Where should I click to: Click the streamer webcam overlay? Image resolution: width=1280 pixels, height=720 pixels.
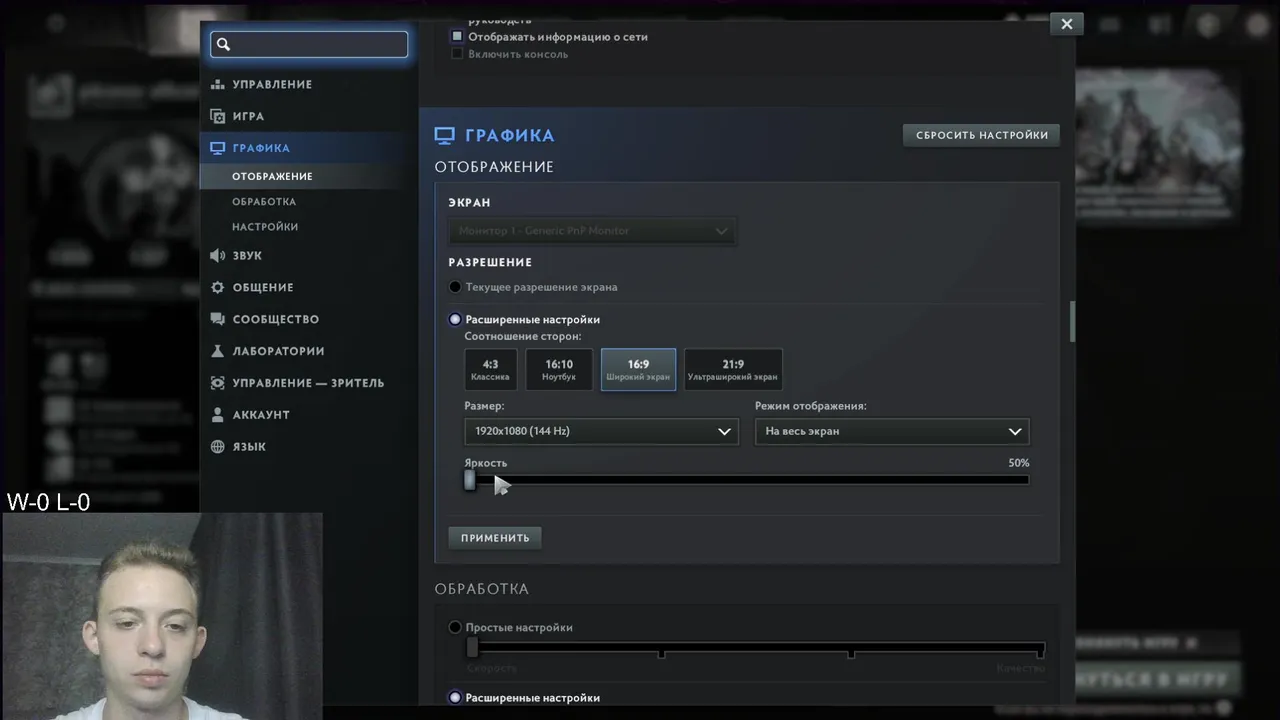(162, 616)
